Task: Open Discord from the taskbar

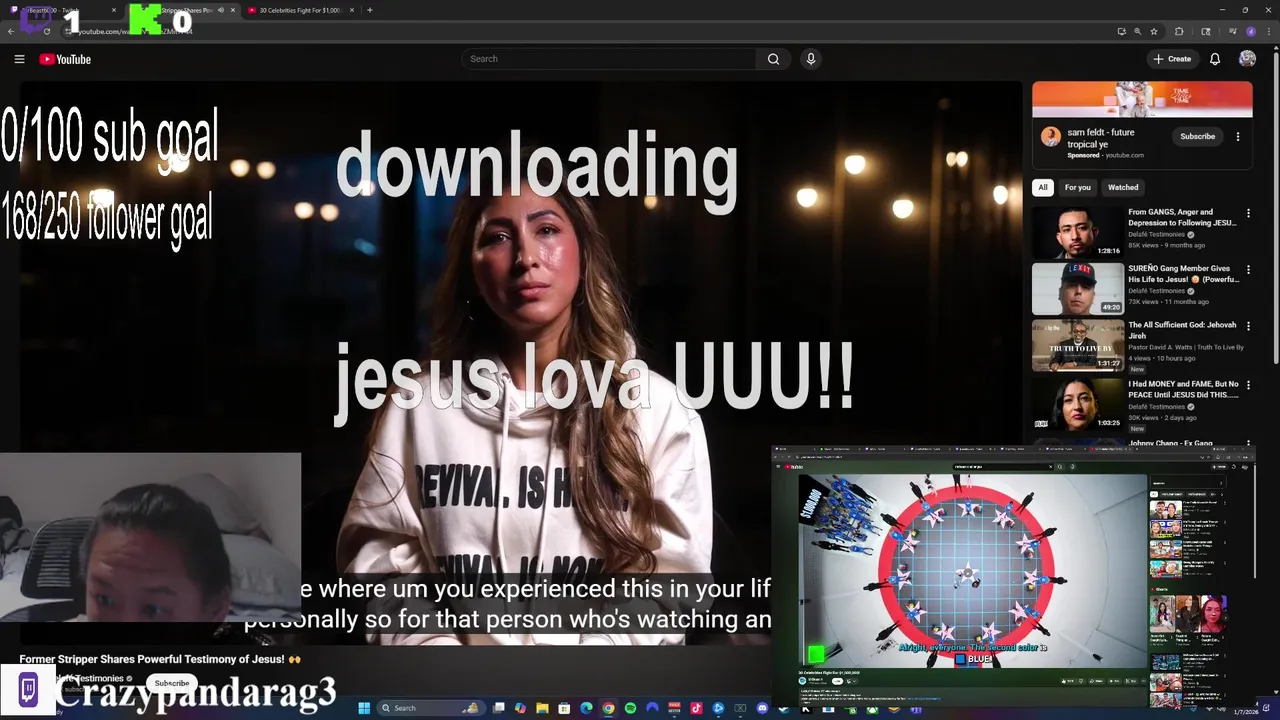Action: point(762,708)
